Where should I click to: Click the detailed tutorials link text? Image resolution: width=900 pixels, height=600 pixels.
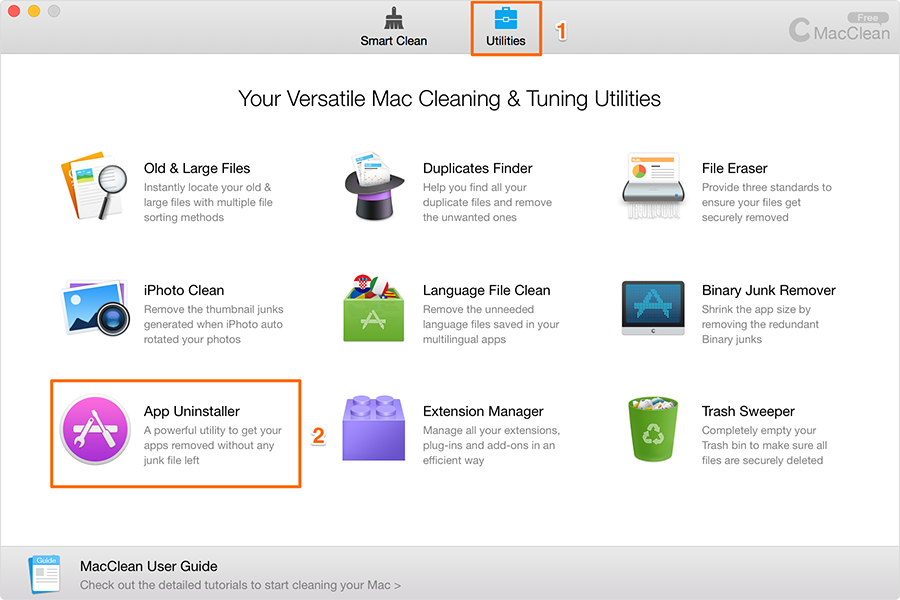(240, 585)
